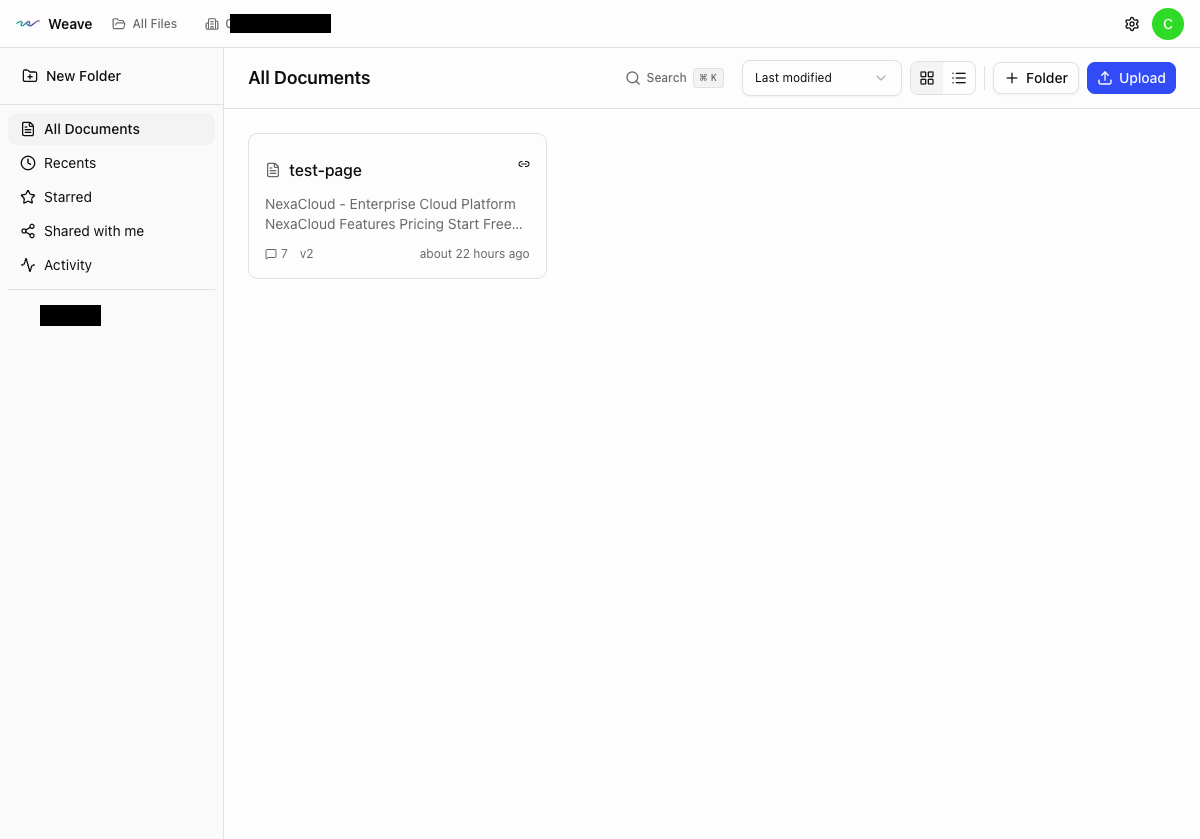Click the document icon beside test-page title
The height and width of the screenshot is (839, 1200).
(x=273, y=170)
